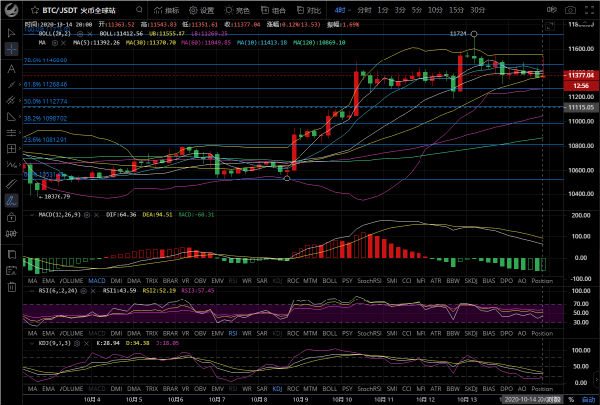Screen dimensions: 600x405
Task: Click the edit drawings icon in sidebar
Action: tap(11, 270)
